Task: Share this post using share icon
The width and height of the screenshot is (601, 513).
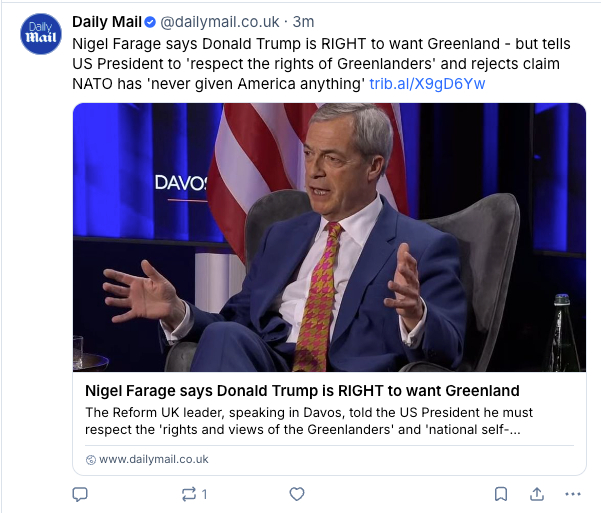Action: click(536, 494)
